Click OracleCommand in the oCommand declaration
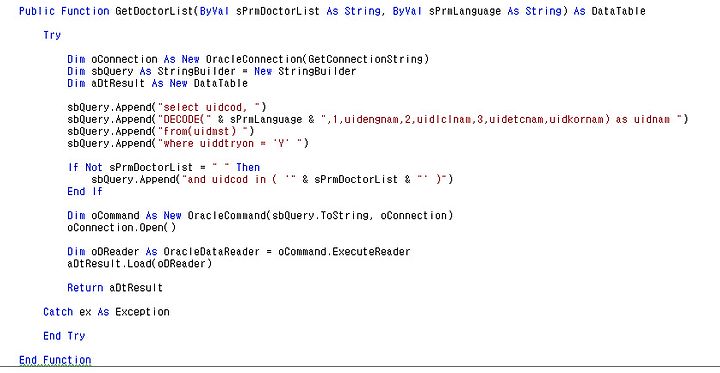The height and width of the screenshot is (373, 720). 227,215
